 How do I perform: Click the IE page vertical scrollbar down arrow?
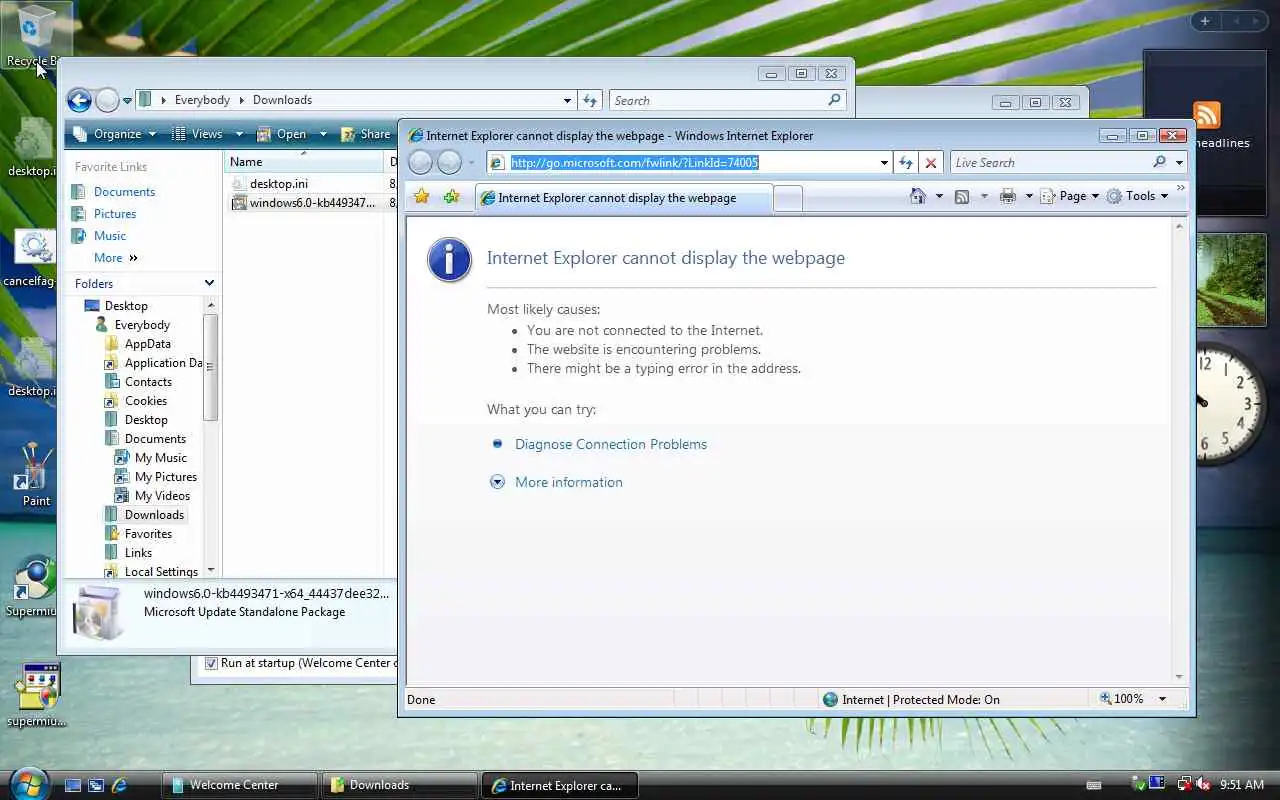coord(1179,677)
